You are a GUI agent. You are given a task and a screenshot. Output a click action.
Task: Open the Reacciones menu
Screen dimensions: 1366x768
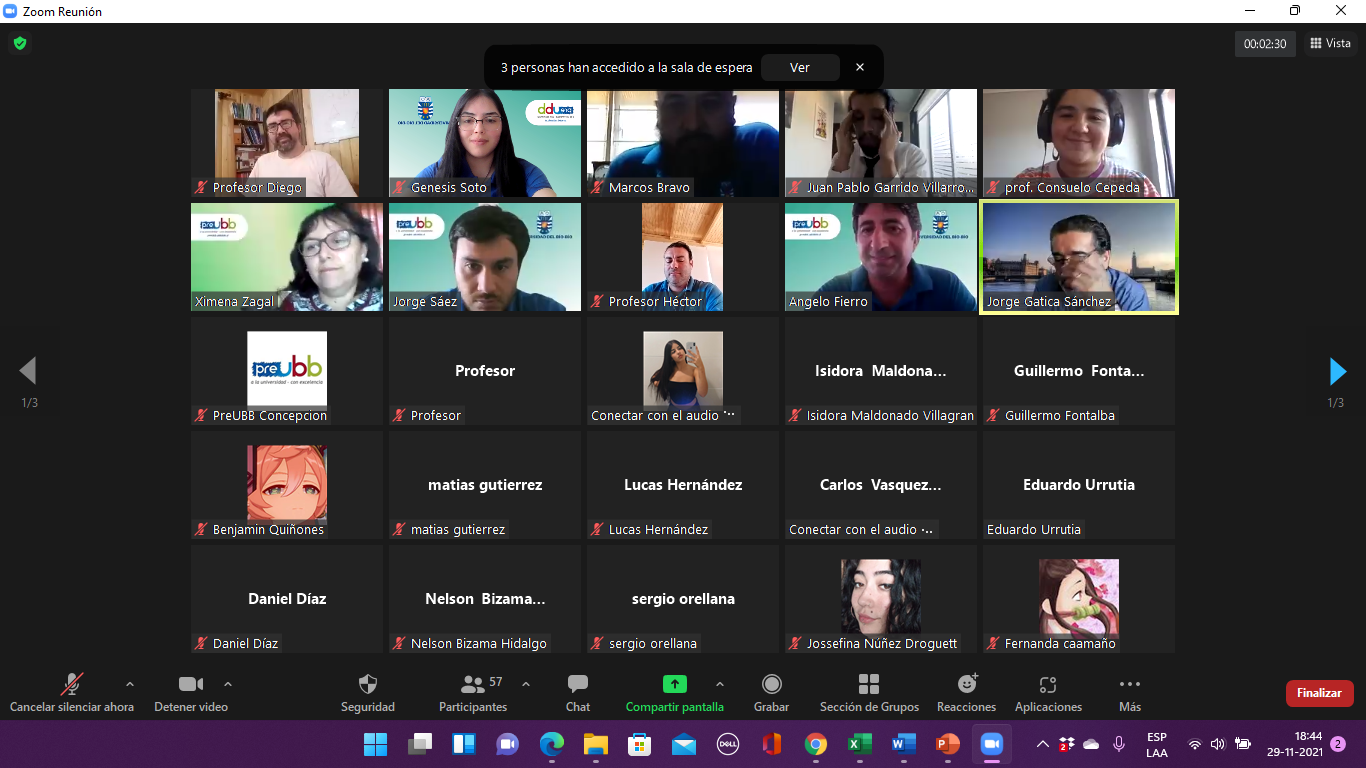click(966, 685)
